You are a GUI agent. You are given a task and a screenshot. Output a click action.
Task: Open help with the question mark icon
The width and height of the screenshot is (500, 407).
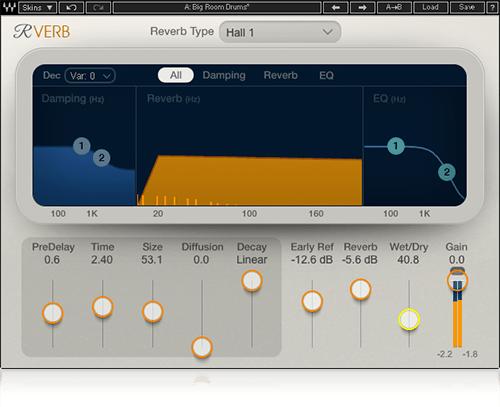point(492,7)
